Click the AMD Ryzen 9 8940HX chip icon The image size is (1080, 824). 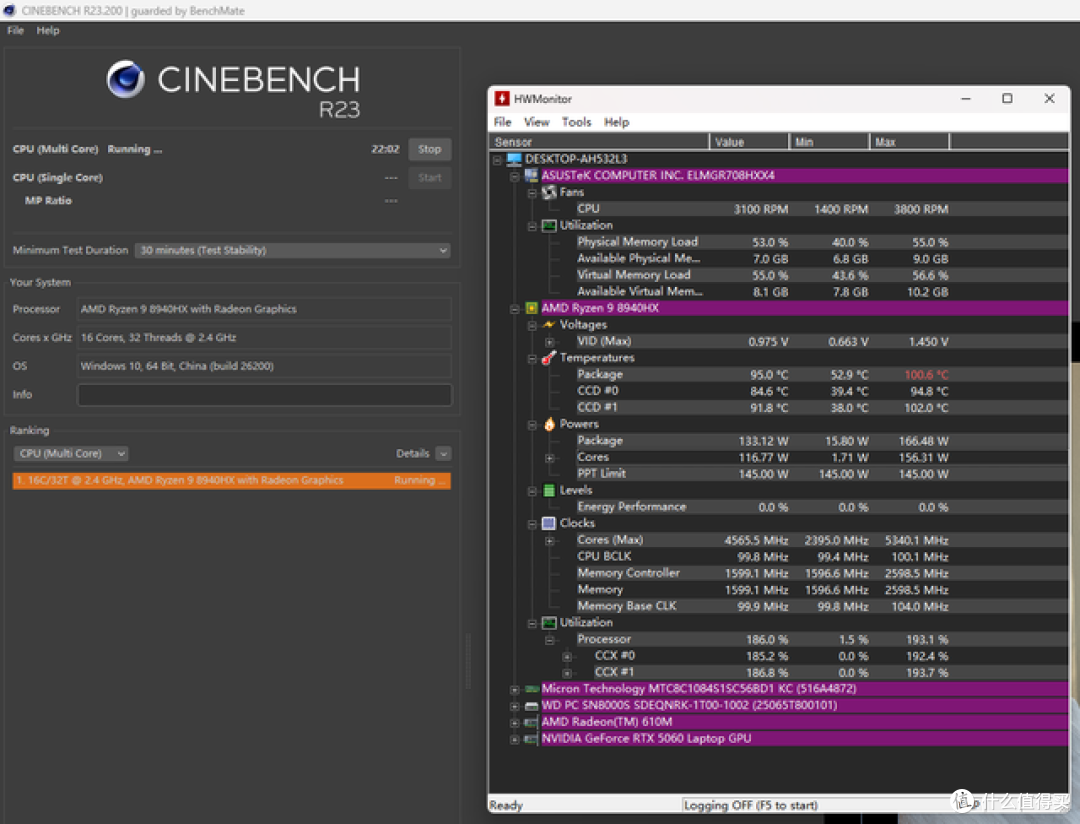531,308
